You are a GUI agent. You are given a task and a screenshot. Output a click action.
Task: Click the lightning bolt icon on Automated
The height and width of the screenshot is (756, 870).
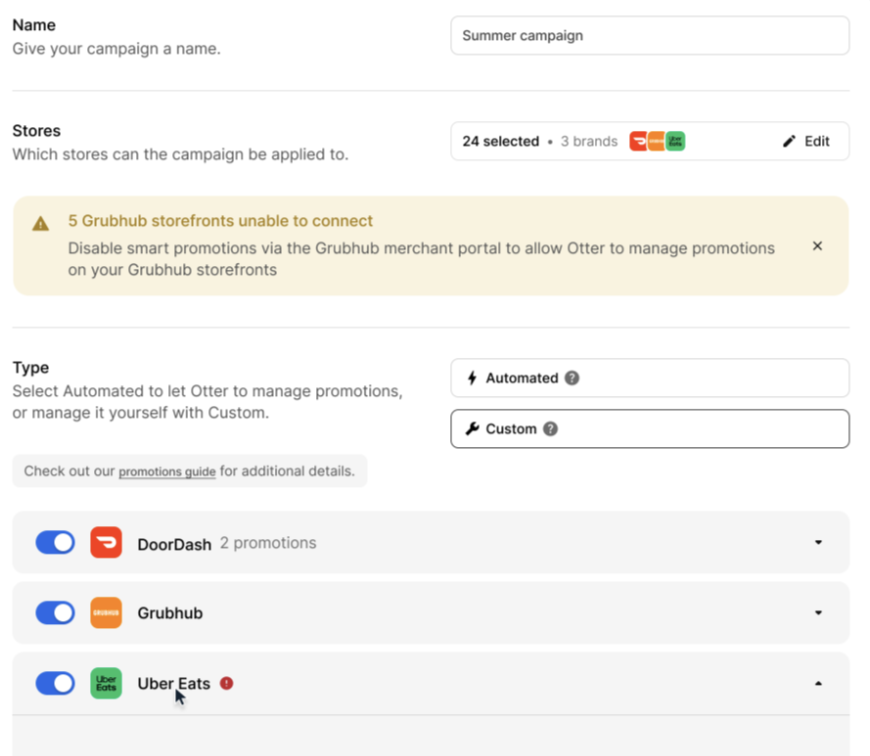tap(472, 378)
